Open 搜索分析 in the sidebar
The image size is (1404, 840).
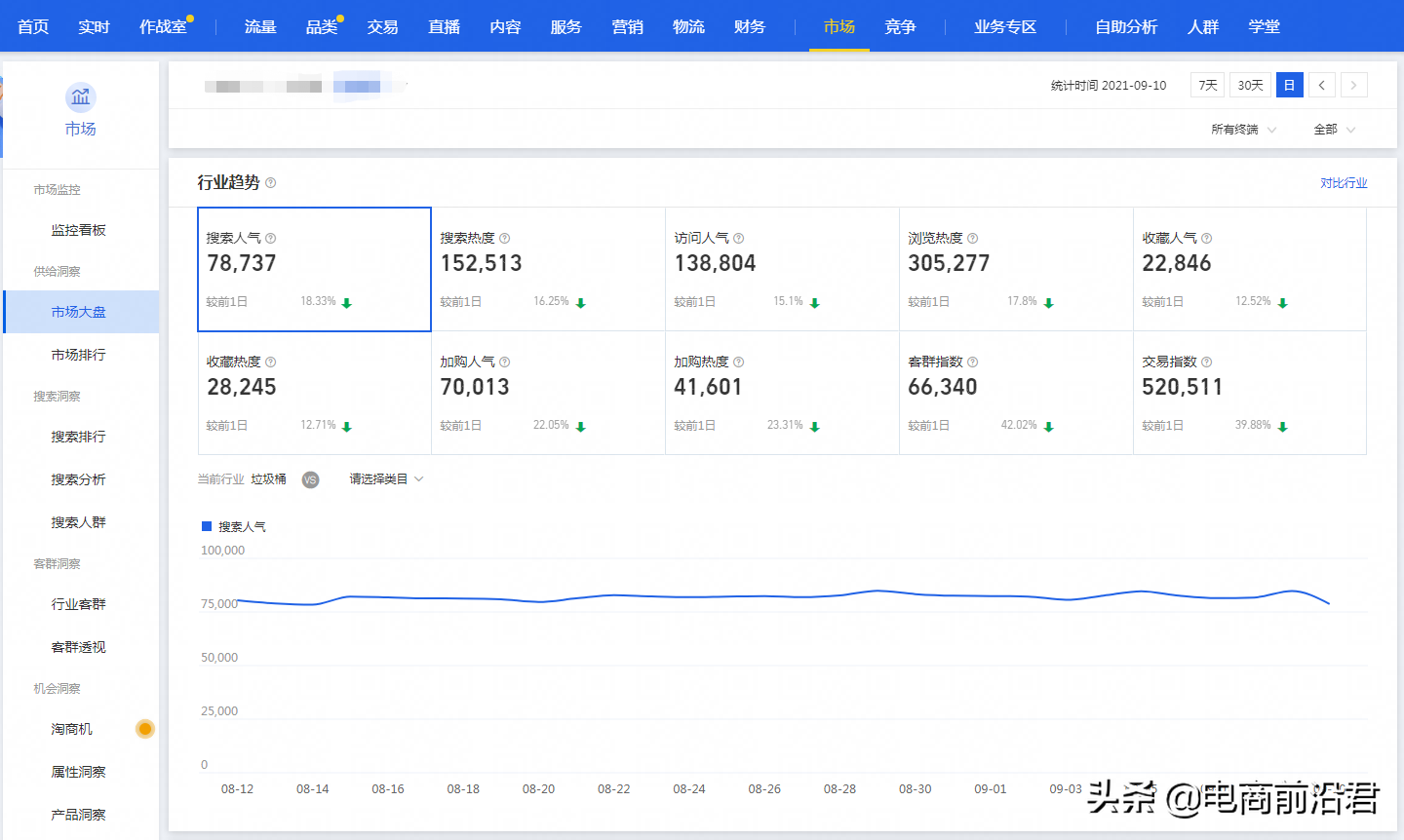pos(79,479)
